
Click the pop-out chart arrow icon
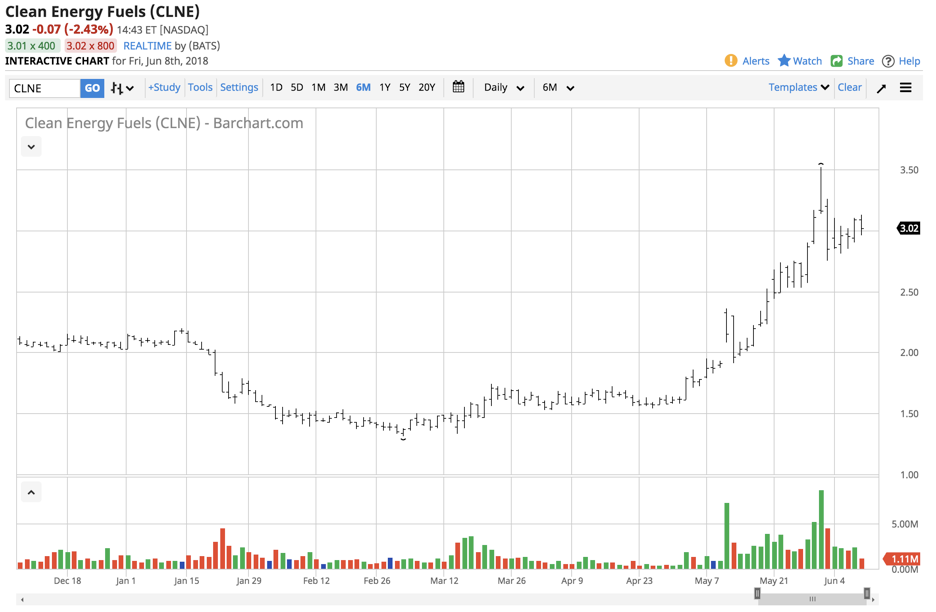881,88
